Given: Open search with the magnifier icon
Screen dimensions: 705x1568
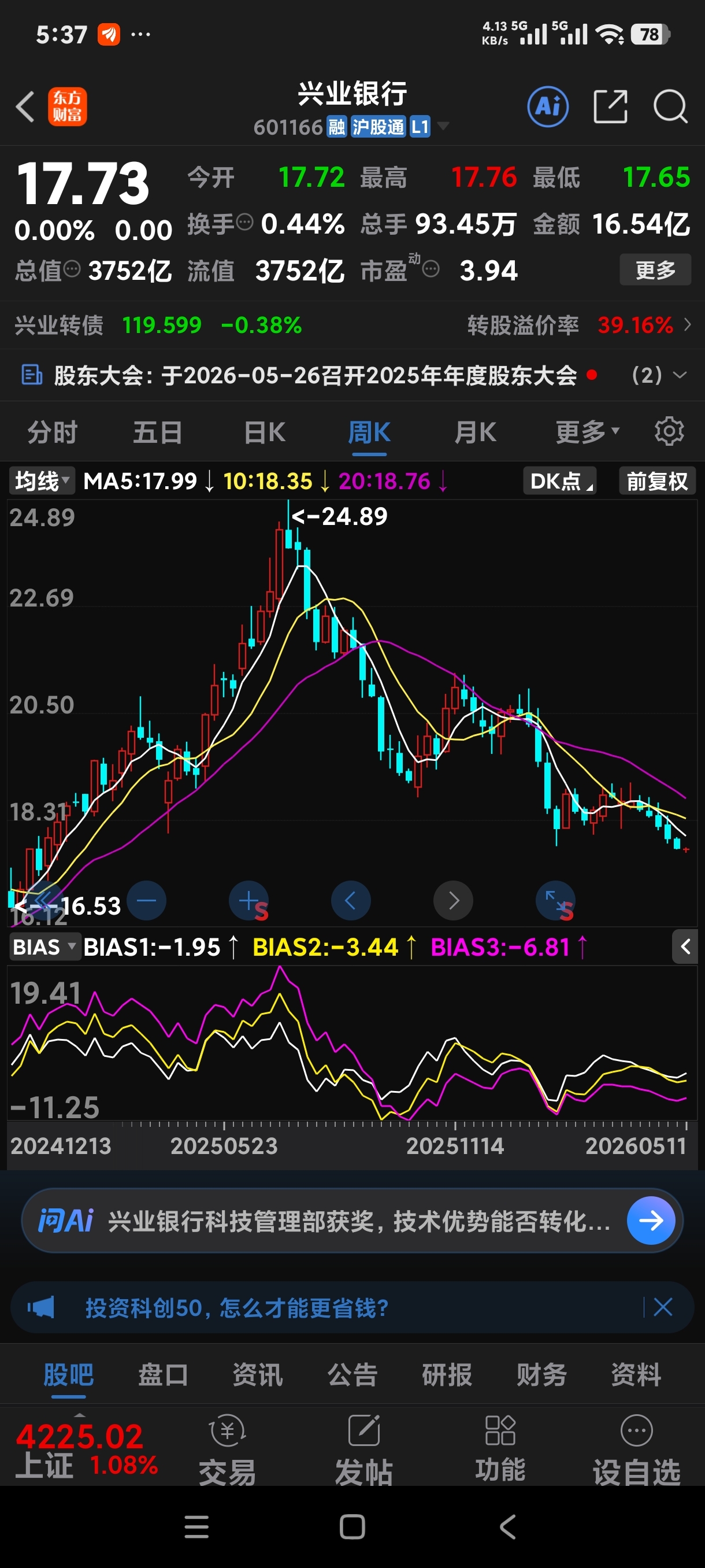Looking at the screenshot, I should point(670,106).
